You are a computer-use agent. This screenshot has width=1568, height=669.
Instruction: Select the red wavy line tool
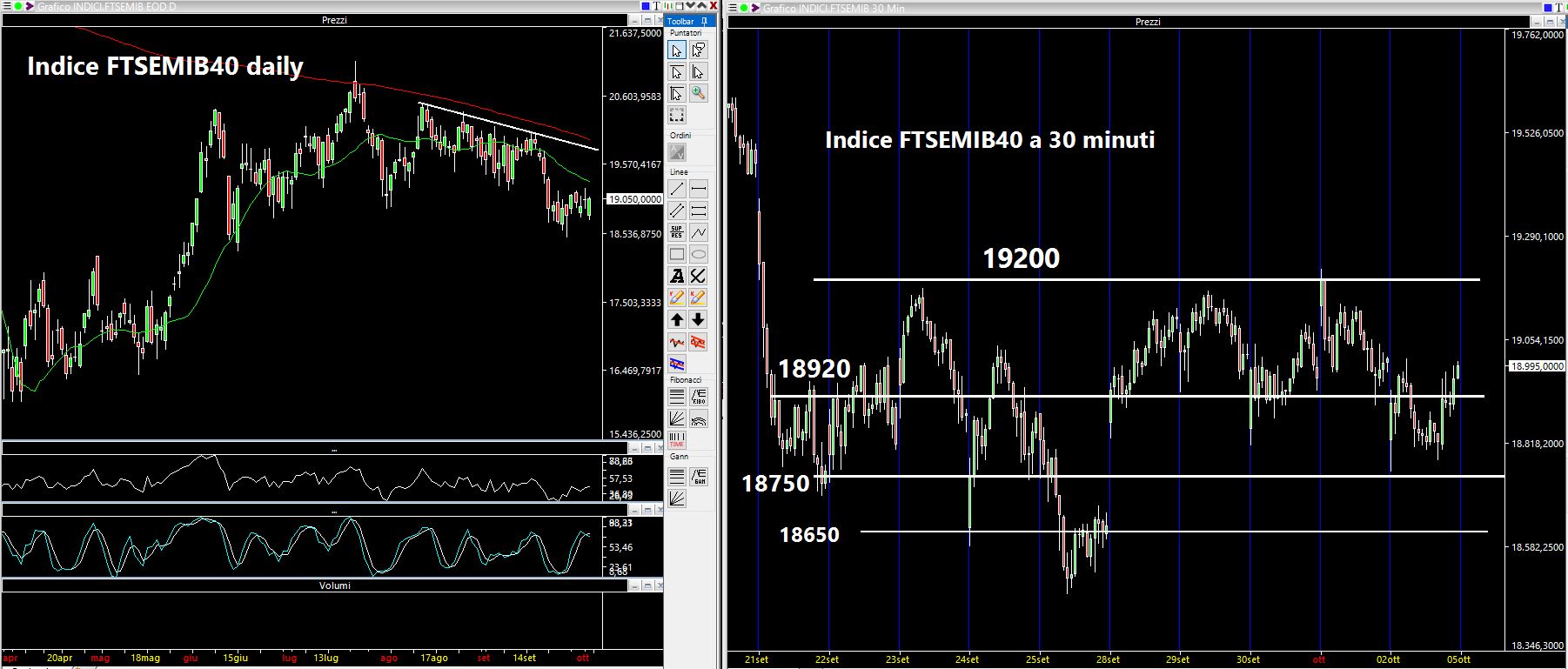pos(677,342)
